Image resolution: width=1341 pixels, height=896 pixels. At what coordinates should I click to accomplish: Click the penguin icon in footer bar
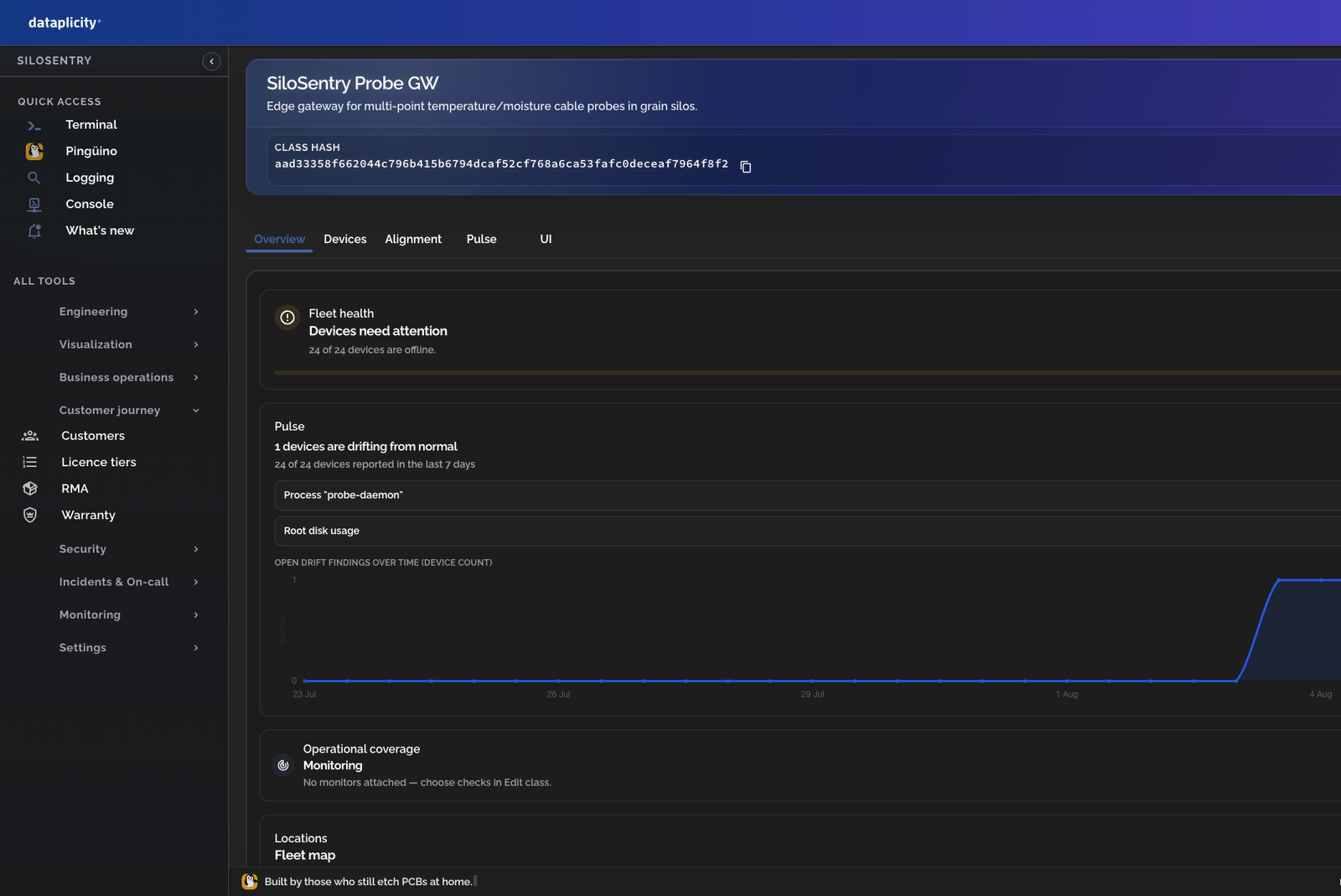tap(250, 882)
